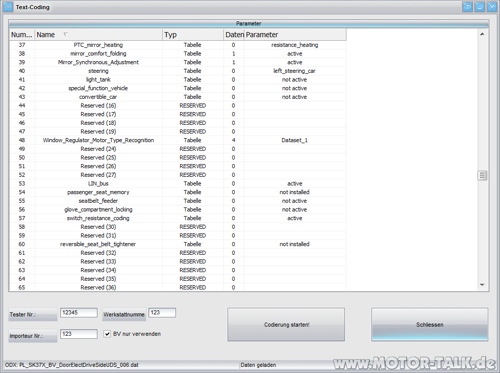Viewport: 500px width, 373px height.
Task: Click the Daten column header
Action: (x=234, y=35)
